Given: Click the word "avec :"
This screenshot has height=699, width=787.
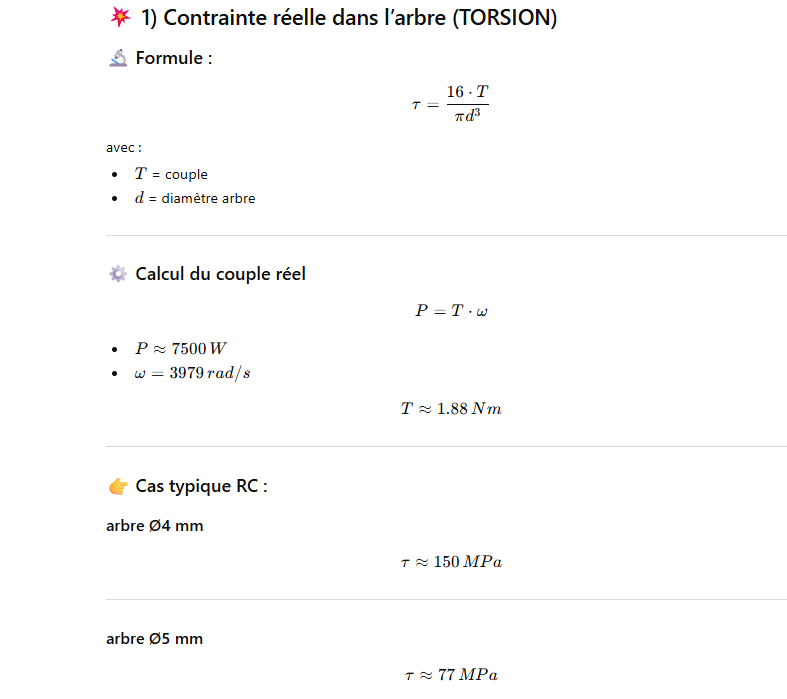Looking at the screenshot, I should click(124, 147).
